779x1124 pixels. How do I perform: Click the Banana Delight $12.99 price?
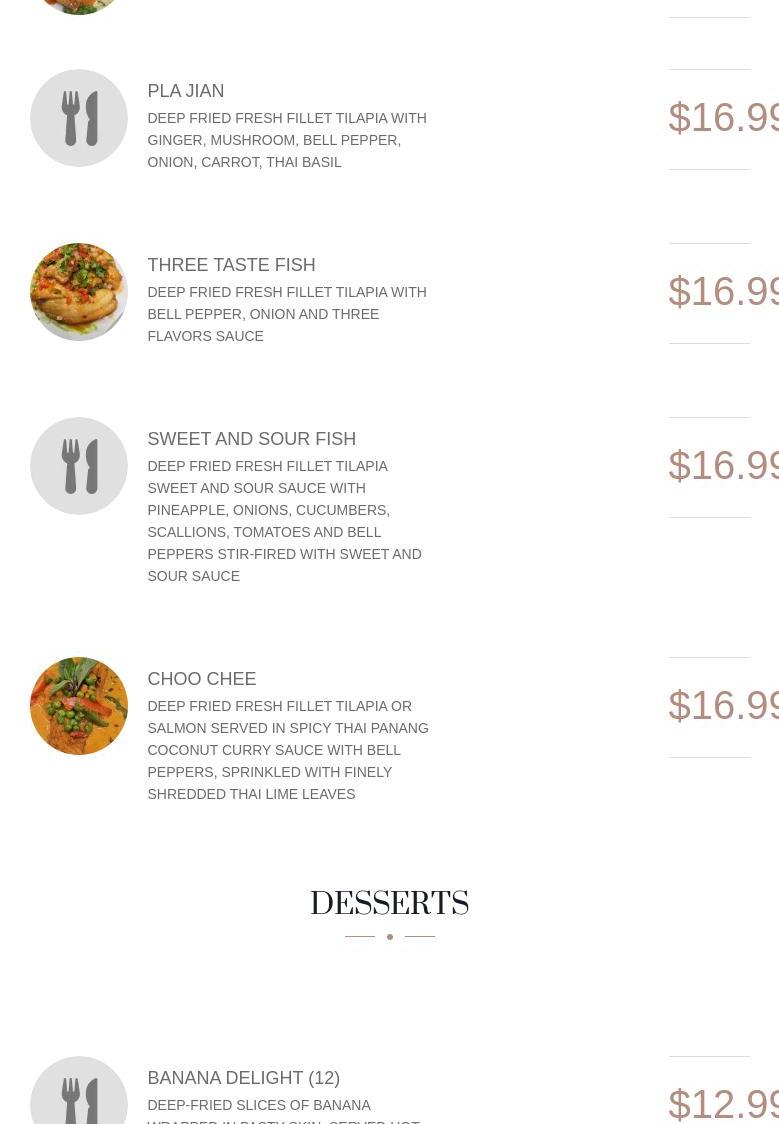click(x=723, y=1105)
